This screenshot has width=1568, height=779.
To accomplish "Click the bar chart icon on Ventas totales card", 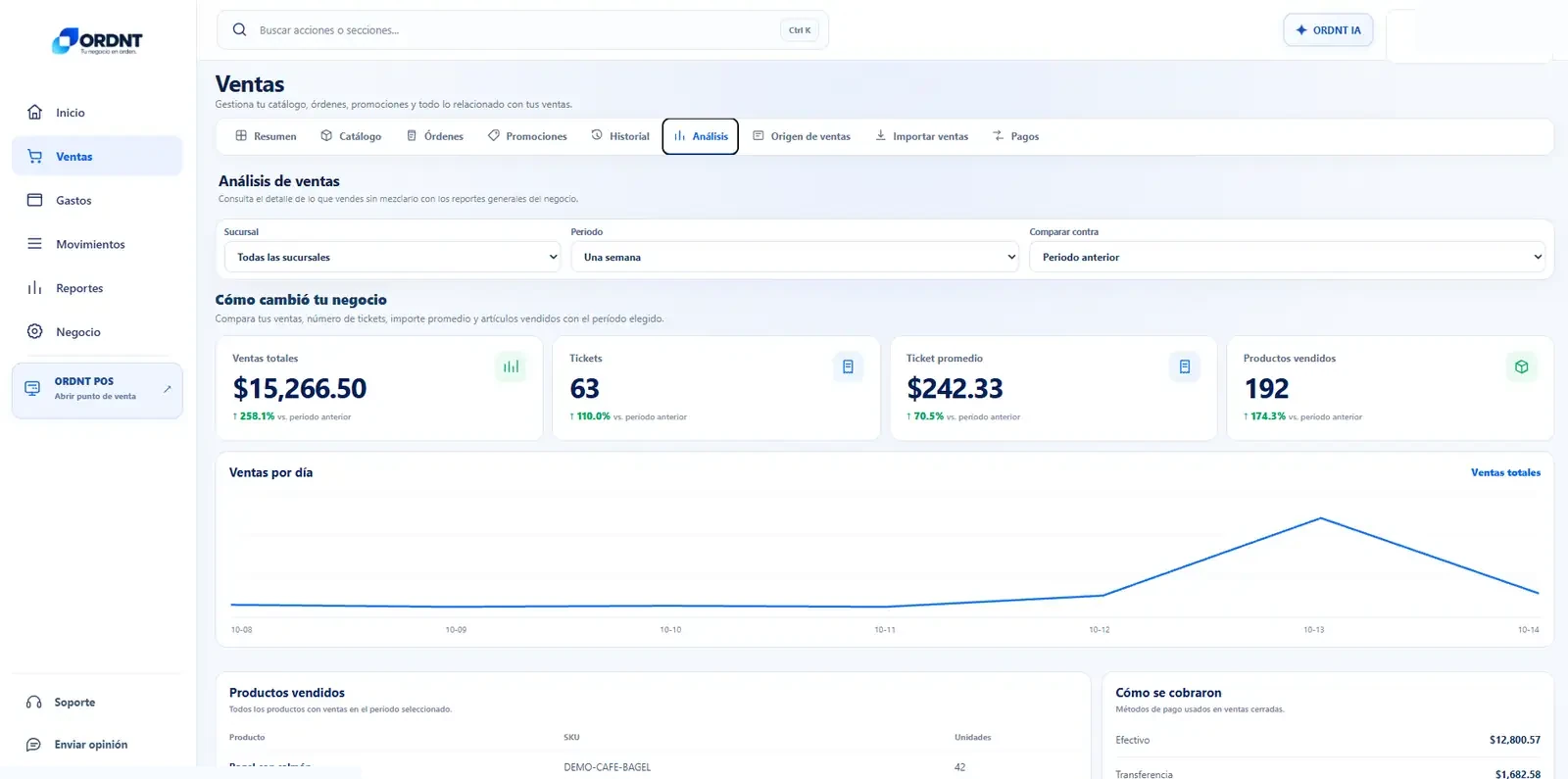I will point(511,366).
